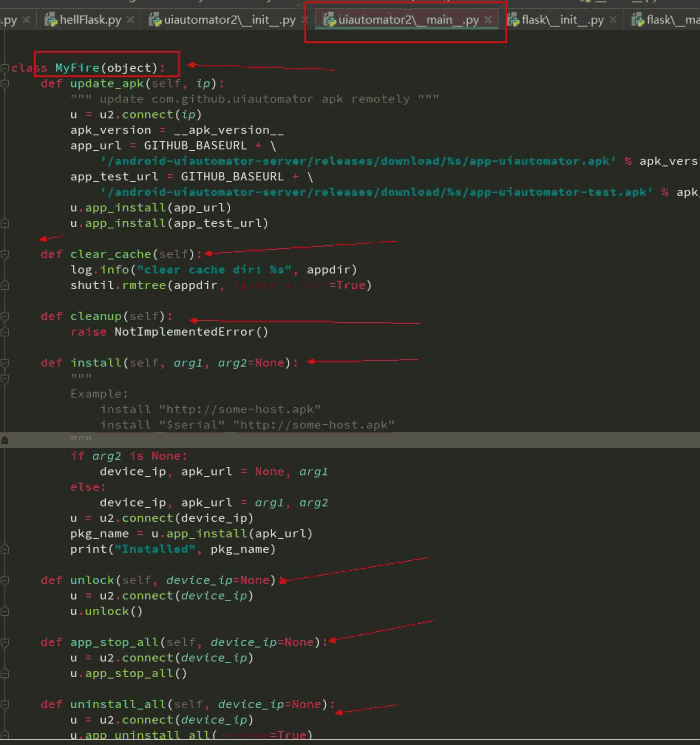Close the uiautomator2\__init__.py tab
Image resolution: width=700 pixels, height=745 pixels.
pos(305,20)
